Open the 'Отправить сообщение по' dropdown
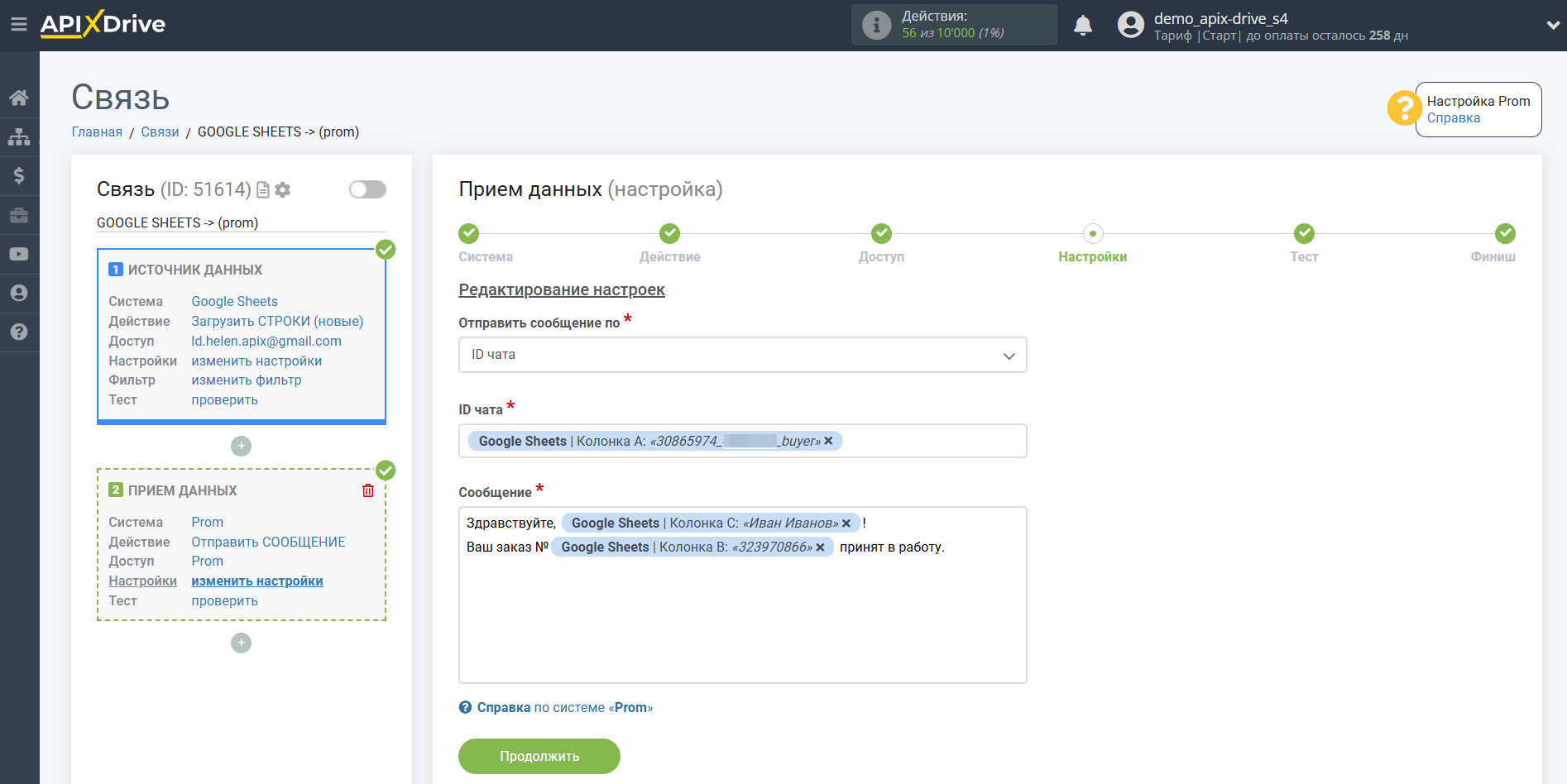 pyautogui.click(x=742, y=355)
